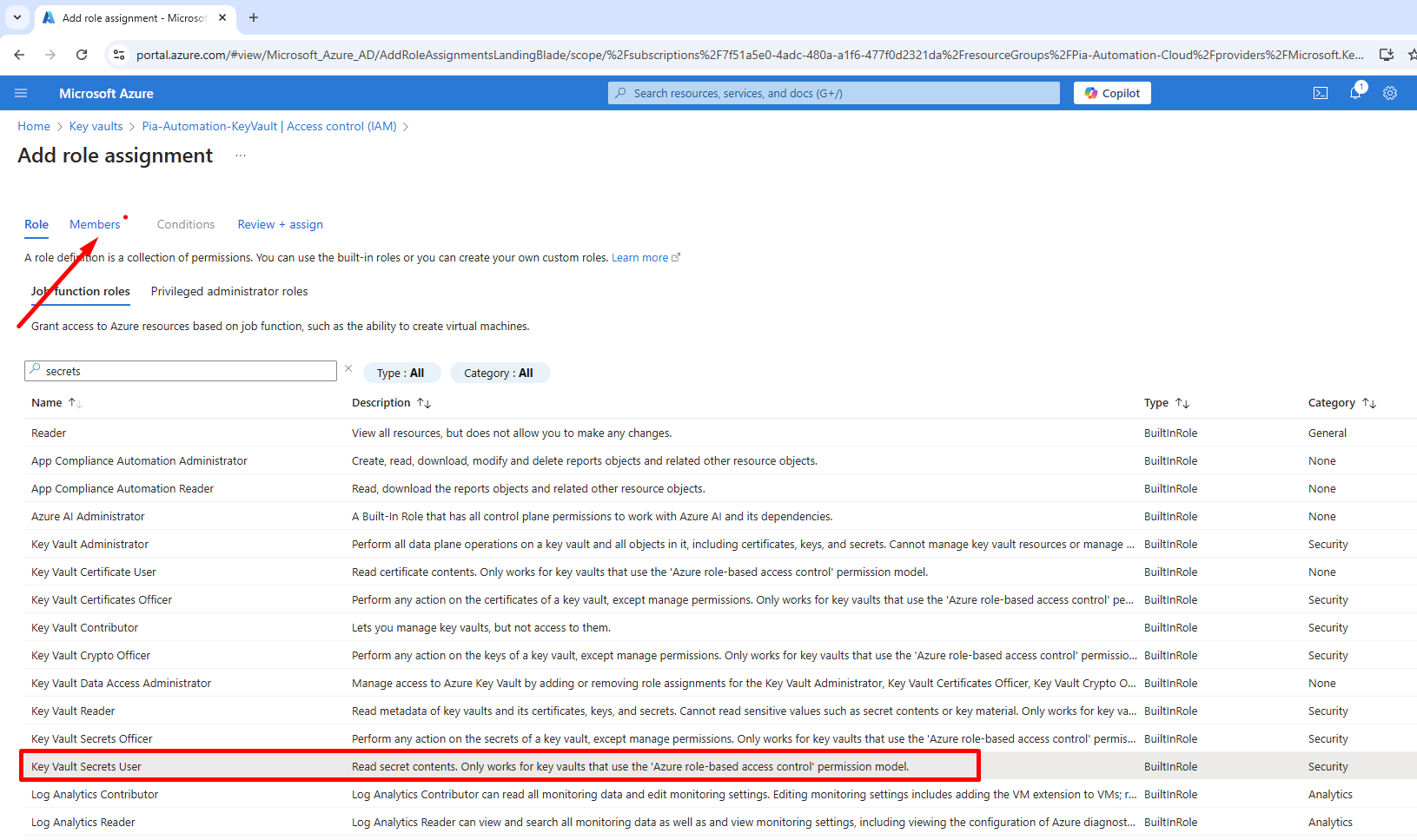The width and height of the screenshot is (1417, 840).
Task: Switch to the Role tab
Action: click(36, 224)
